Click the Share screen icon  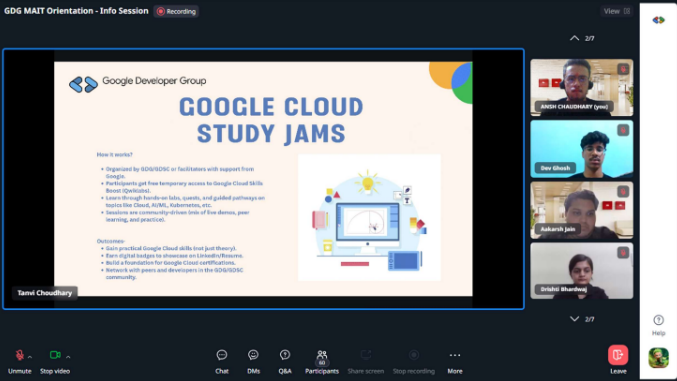(366, 355)
